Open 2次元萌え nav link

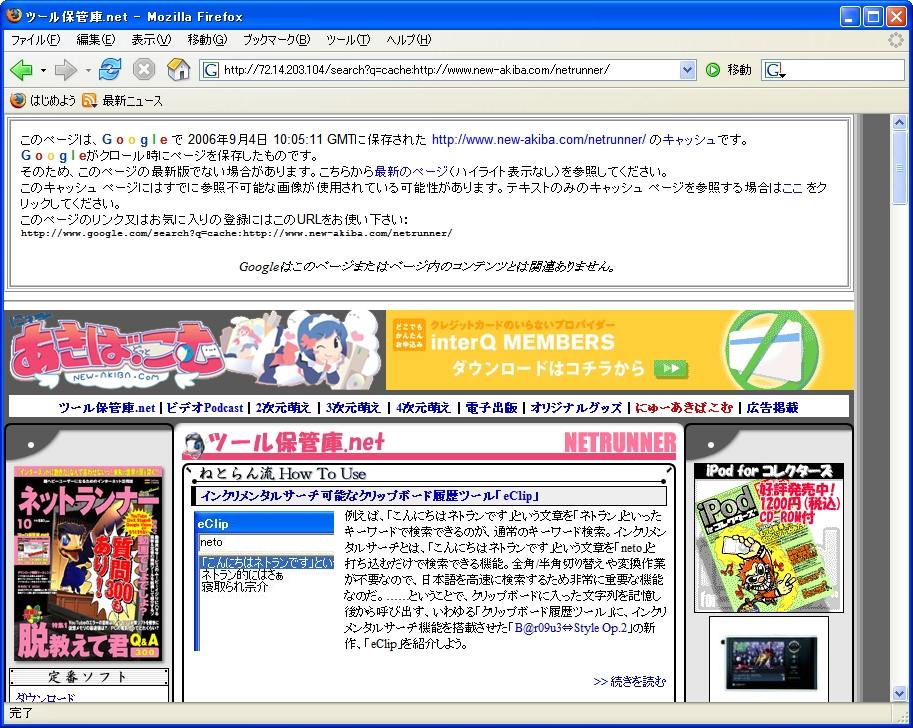pos(283,408)
